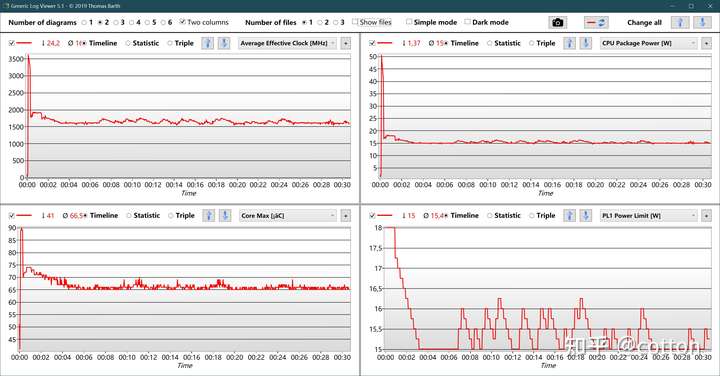The image size is (720, 376).
Task: Click up arrow in Average Effective Clock panel
Action: (x=208, y=43)
